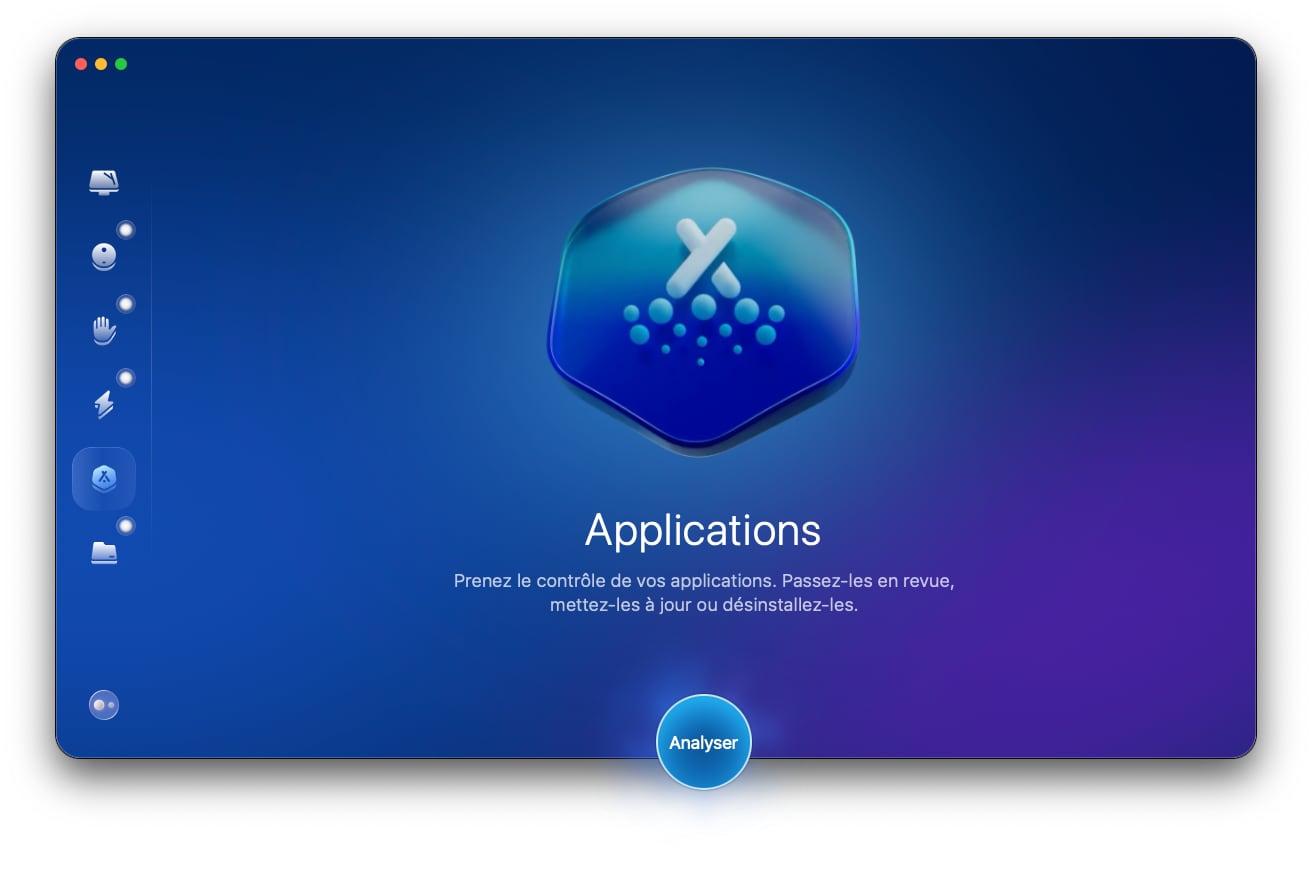This screenshot has height=870, width=1312.
Task: Click the status dot above Protection icon
Action: pyautogui.click(x=126, y=304)
